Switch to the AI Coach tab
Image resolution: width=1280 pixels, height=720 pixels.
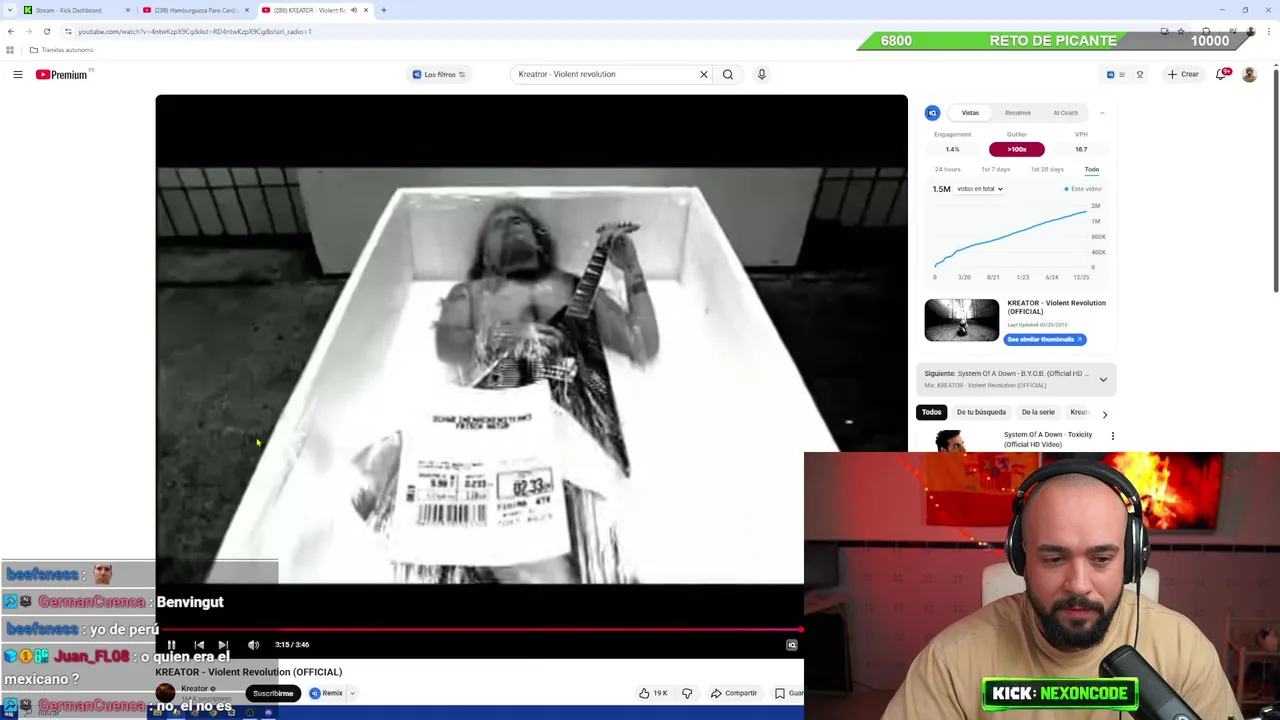click(1065, 113)
